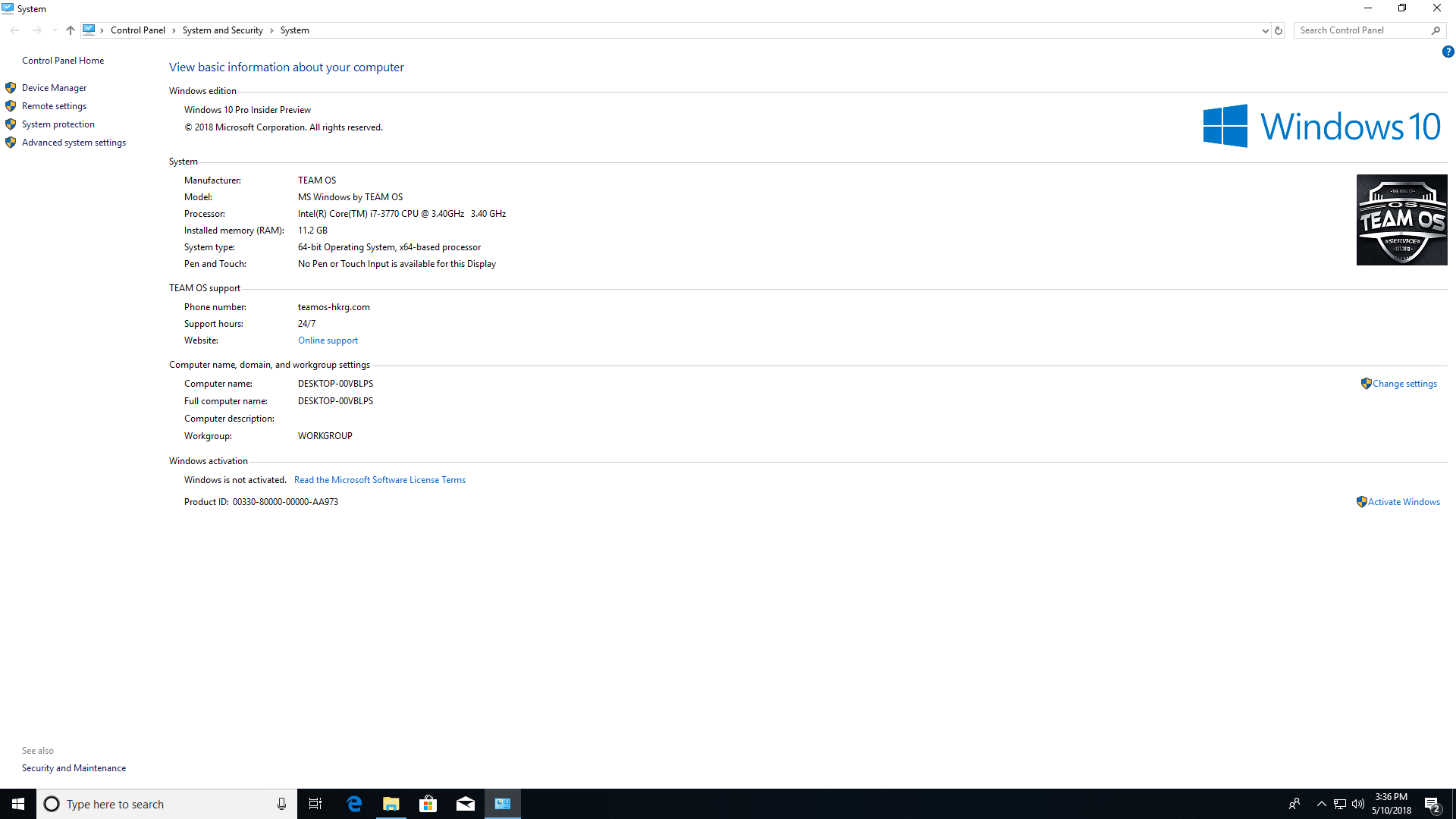
Task: Click shield icon beside Device Manager
Action: click(11, 88)
